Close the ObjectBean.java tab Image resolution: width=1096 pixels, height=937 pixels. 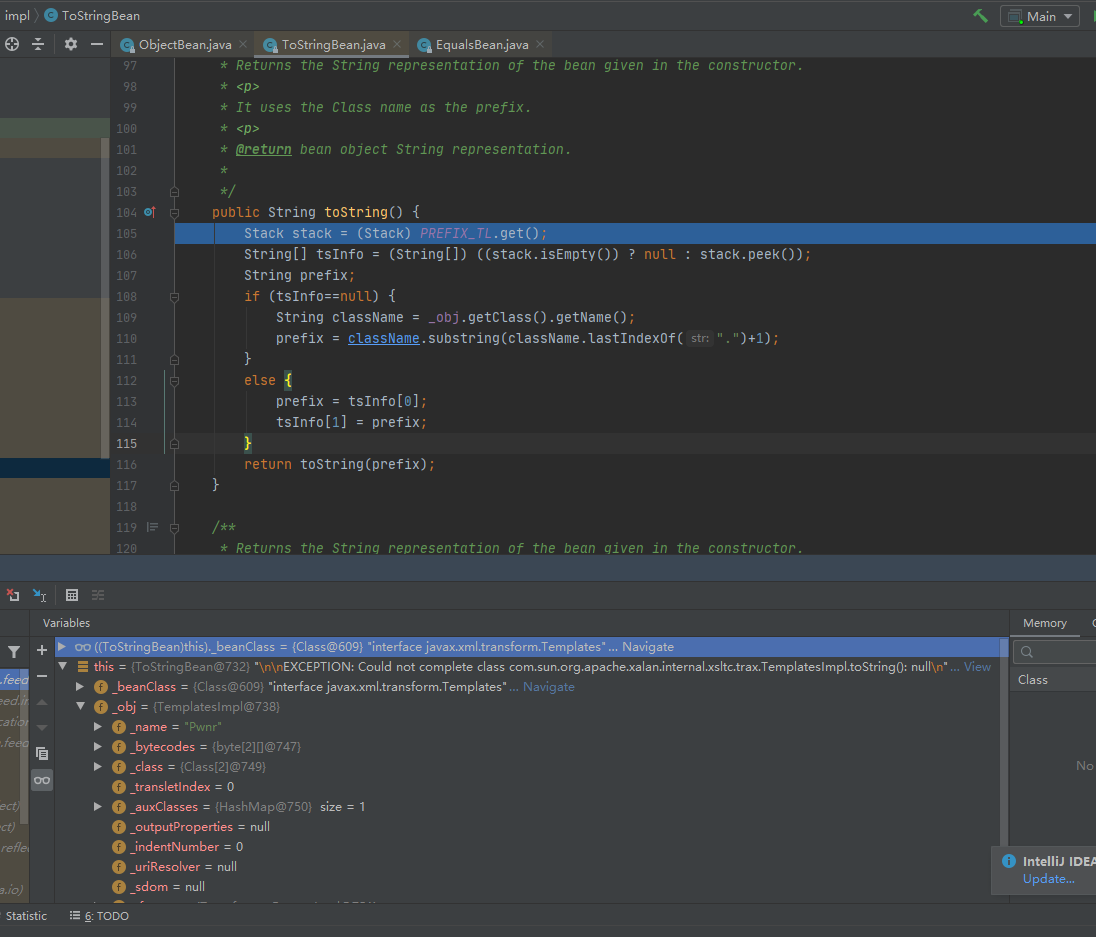pyautogui.click(x=243, y=44)
